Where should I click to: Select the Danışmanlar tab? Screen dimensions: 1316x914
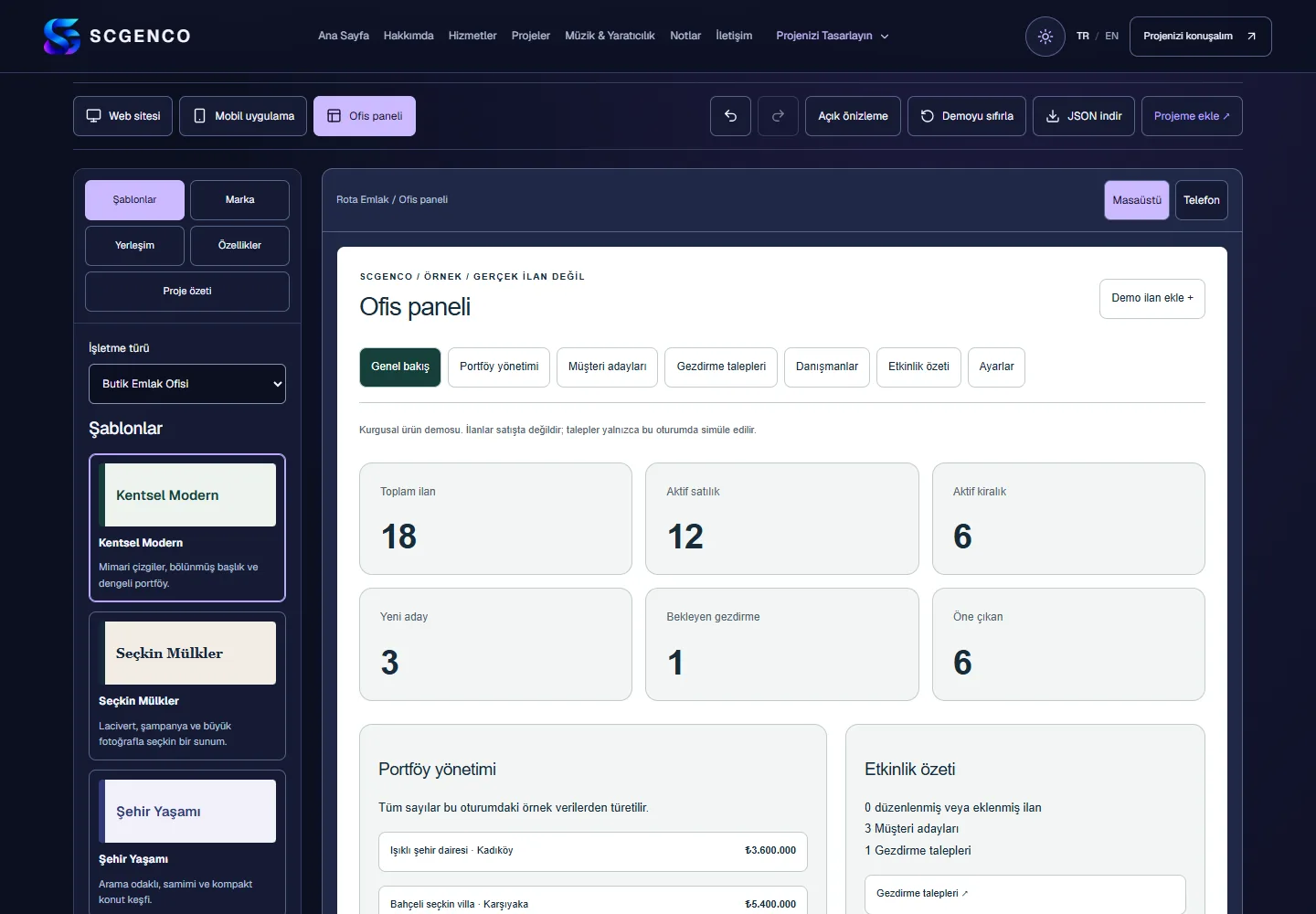(x=827, y=367)
